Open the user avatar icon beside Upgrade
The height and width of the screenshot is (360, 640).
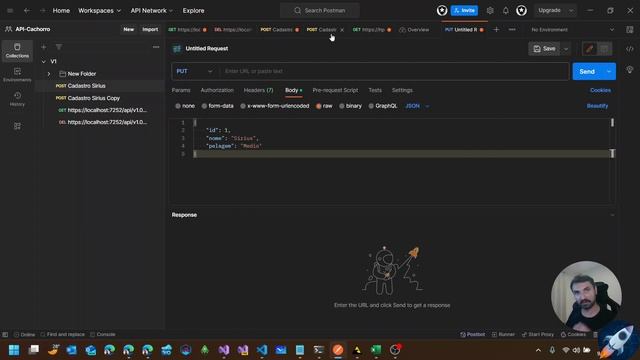click(x=521, y=11)
